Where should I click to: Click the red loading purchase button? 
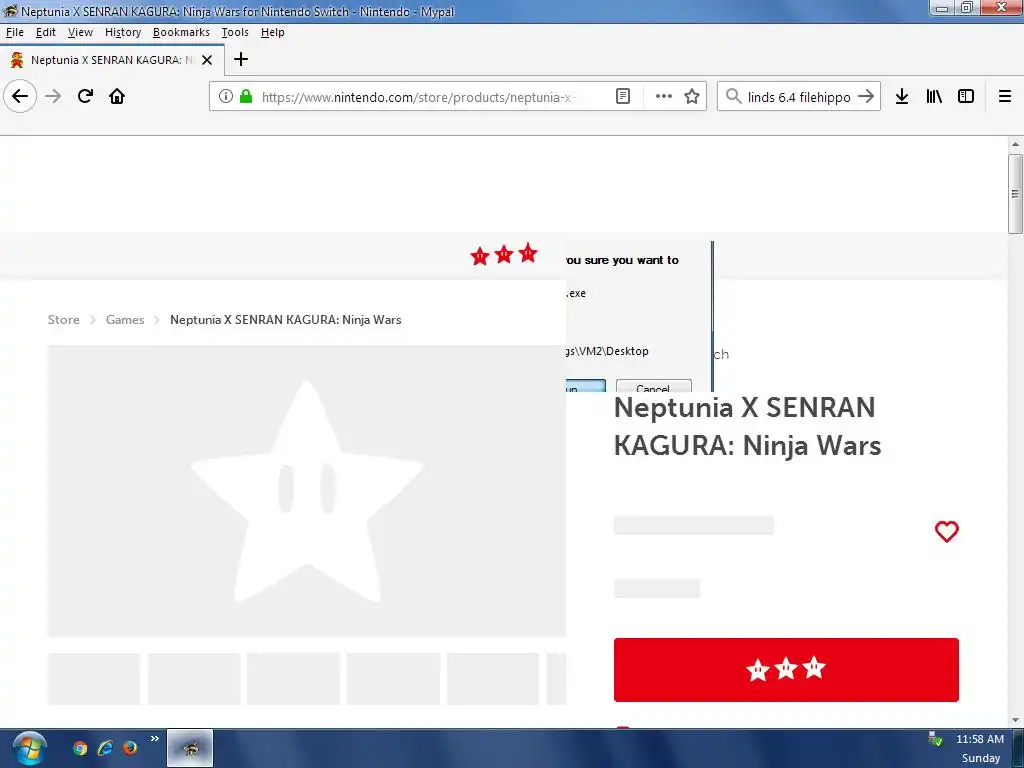tap(786, 669)
